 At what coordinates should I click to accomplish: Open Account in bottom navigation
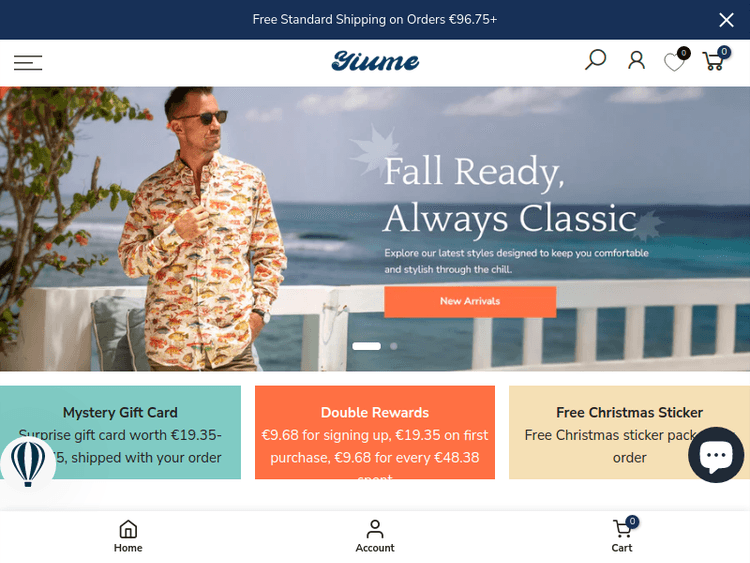[x=375, y=536]
